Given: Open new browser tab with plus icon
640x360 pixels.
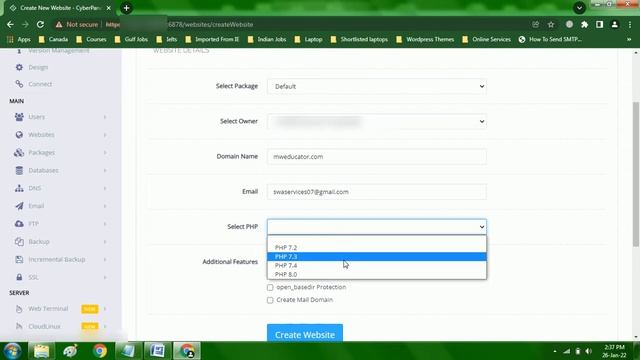Looking at the screenshot, I should tap(126, 8).
